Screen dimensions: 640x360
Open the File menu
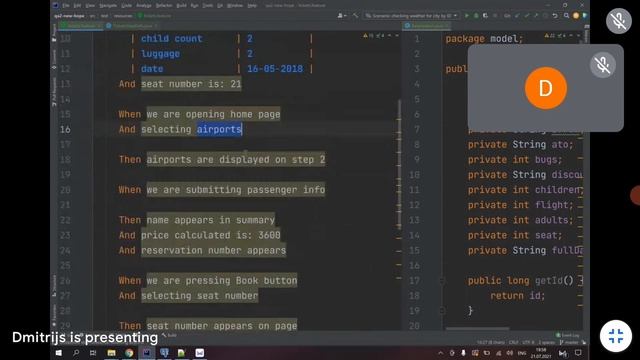coord(66,6)
